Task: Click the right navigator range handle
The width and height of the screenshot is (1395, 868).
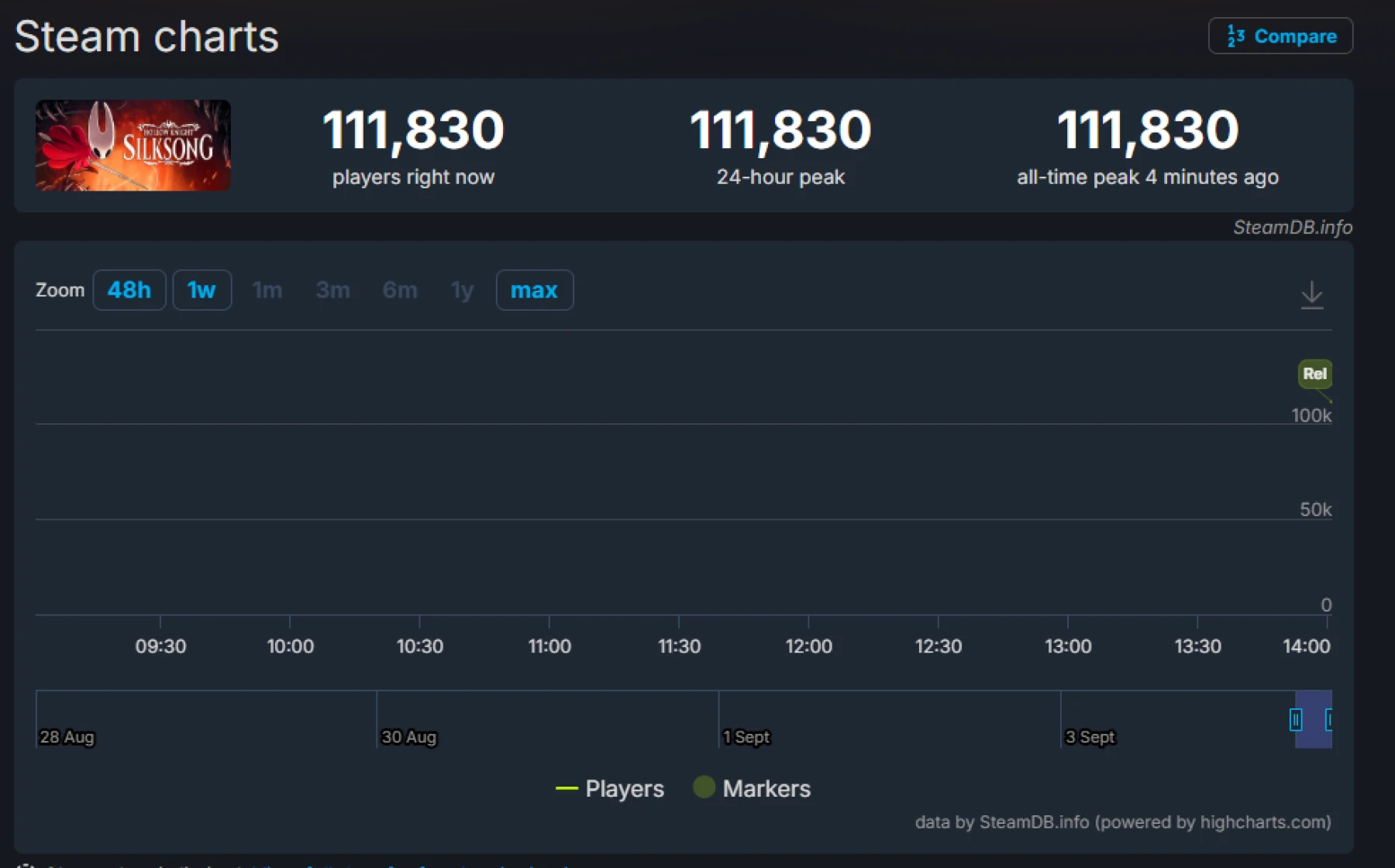Action: pyautogui.click(x=1328, y=719)
